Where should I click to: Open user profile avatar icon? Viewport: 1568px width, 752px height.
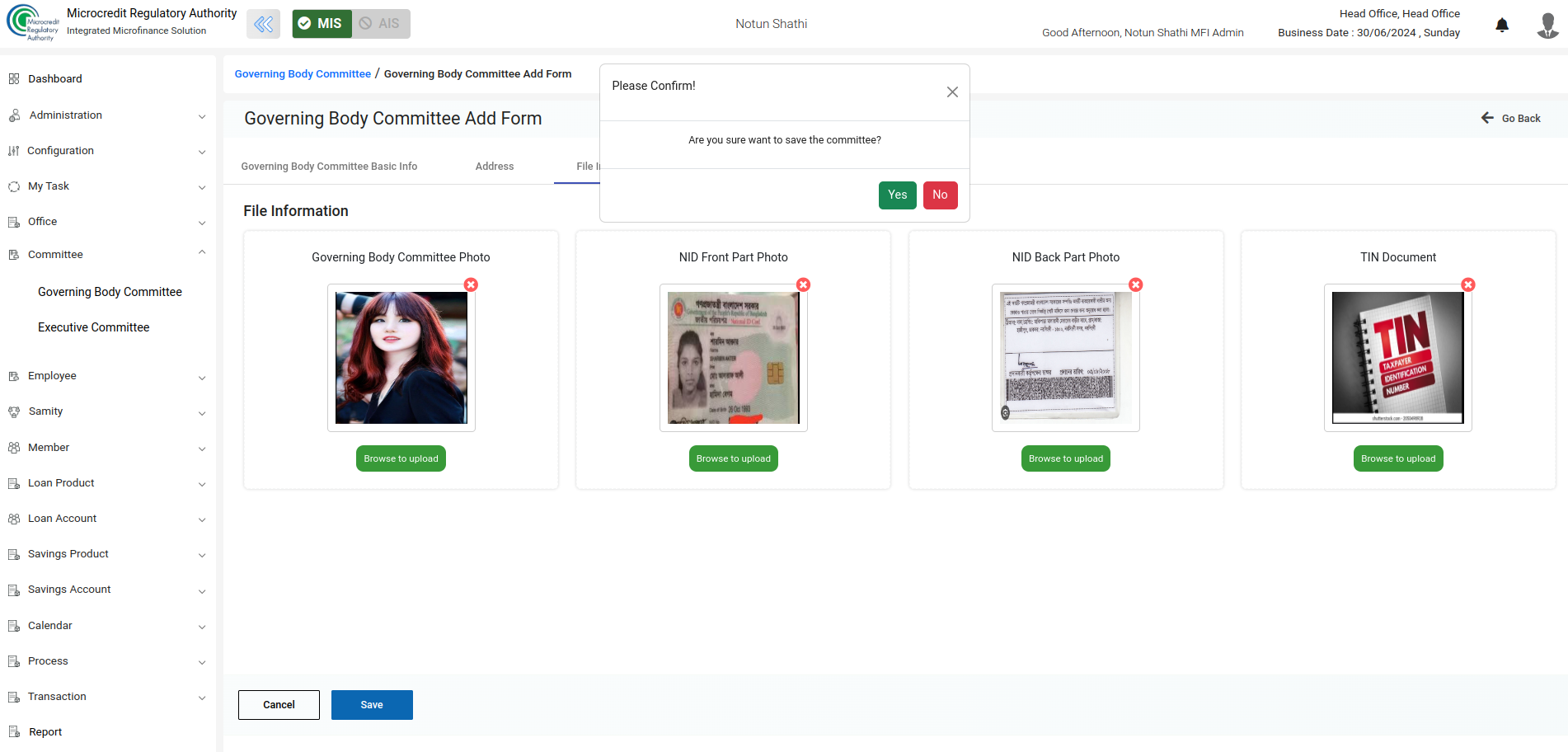pyautogui.click(x=1547, y=25)
